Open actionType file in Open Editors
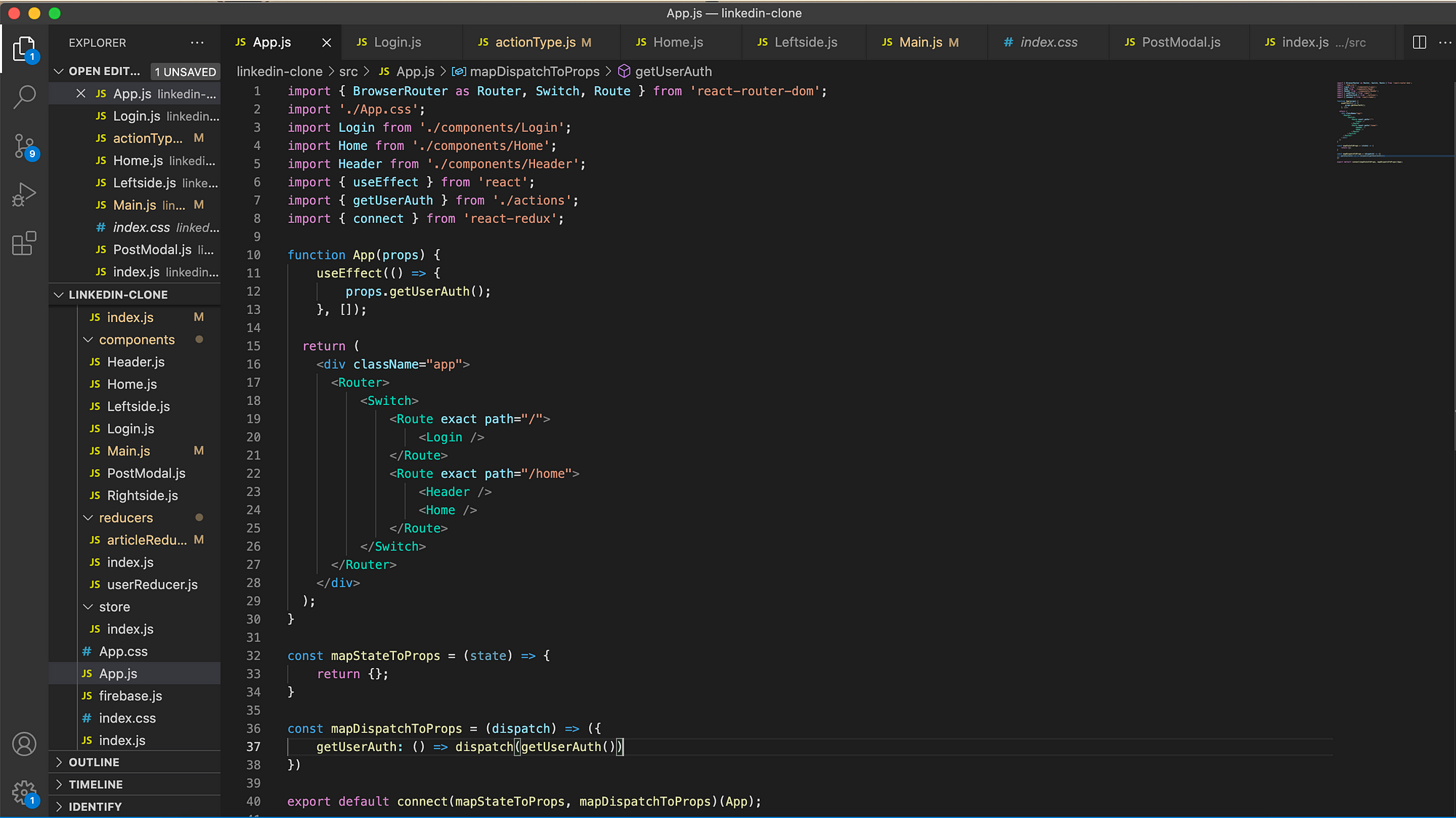The image size is (1456, 818). point(135,138)
